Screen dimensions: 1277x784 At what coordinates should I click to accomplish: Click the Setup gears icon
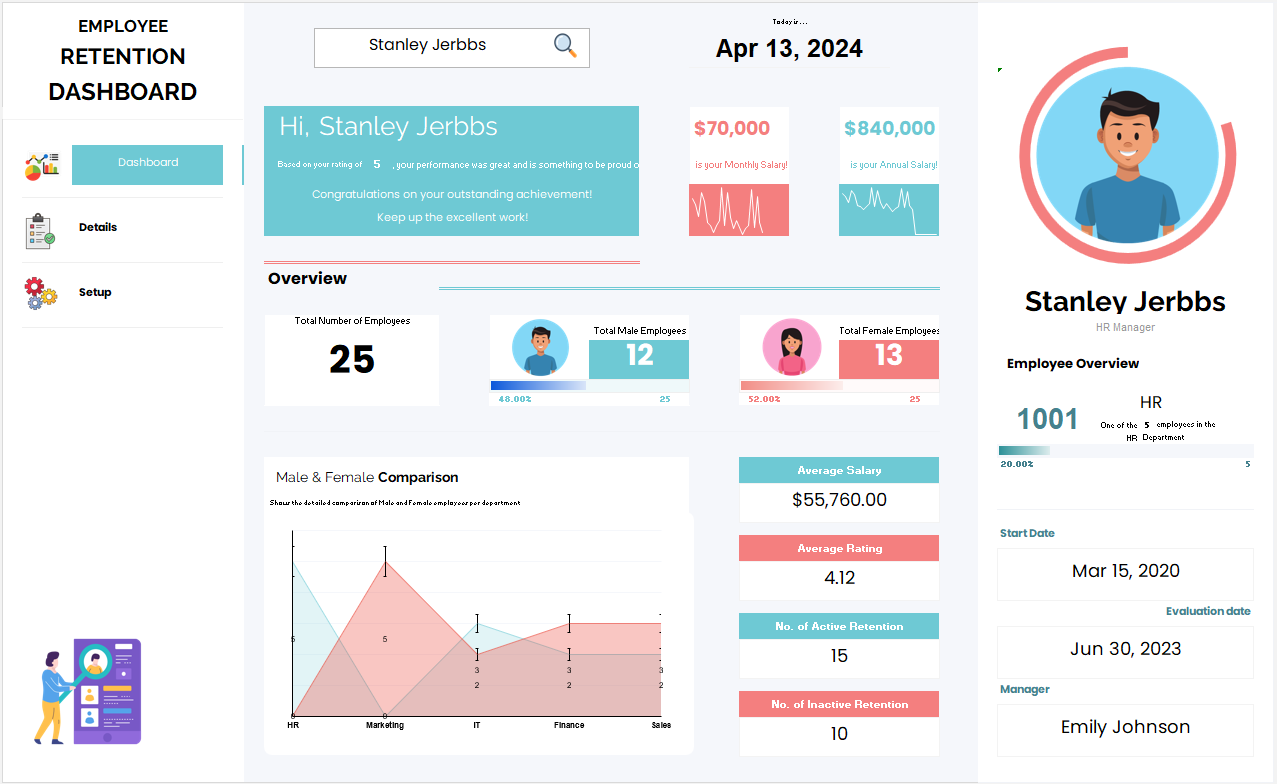click(x=40, y=293)
